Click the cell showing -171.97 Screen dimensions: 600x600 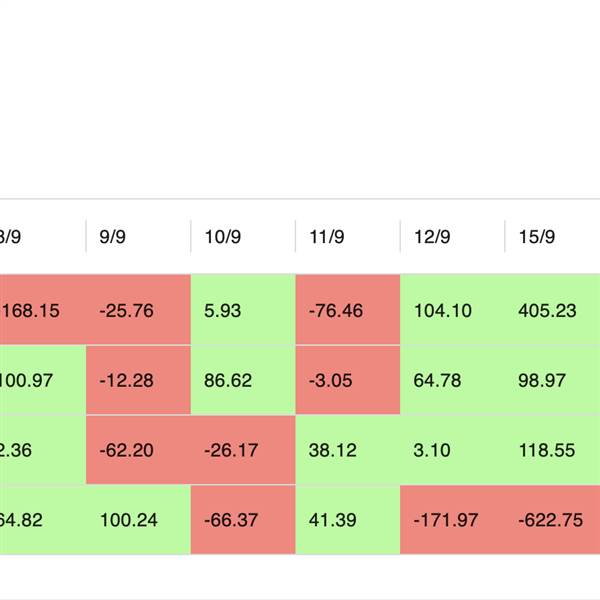tap(452, 520)
